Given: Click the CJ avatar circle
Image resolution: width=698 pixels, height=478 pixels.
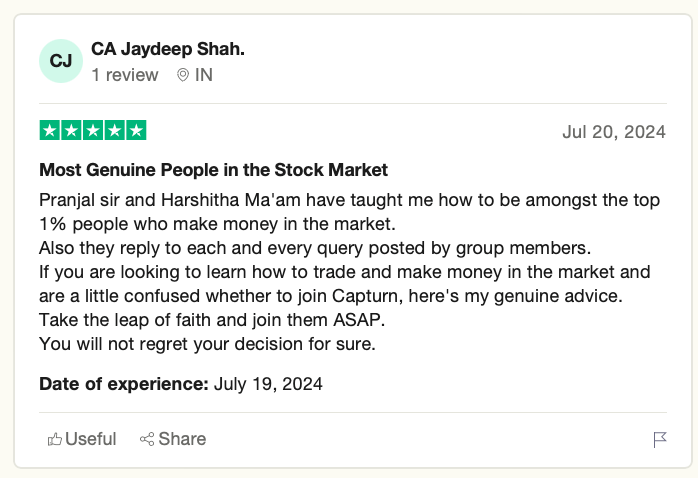Looking at the screenshot, I should pyautogui.click(x=61, y=61).
